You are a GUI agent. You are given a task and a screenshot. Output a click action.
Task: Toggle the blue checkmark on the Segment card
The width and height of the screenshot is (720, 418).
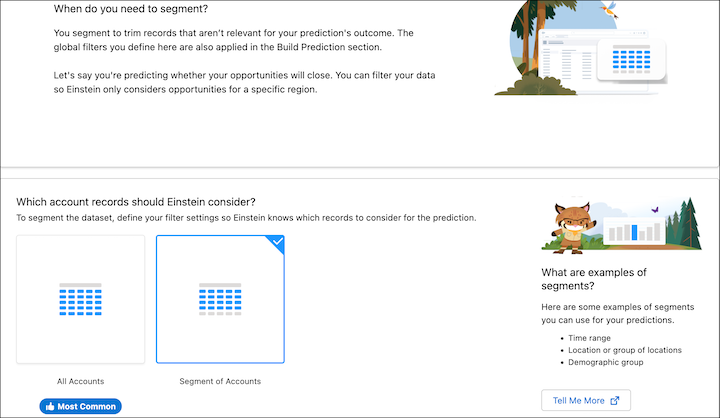(277, 242)
